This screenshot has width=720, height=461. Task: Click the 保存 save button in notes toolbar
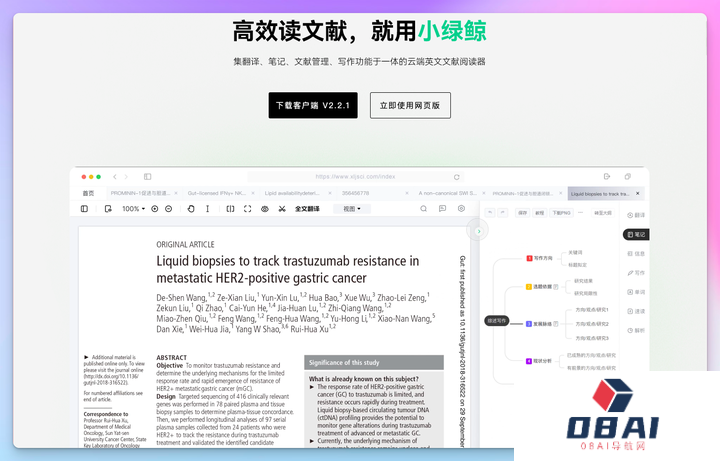(523, 213)
